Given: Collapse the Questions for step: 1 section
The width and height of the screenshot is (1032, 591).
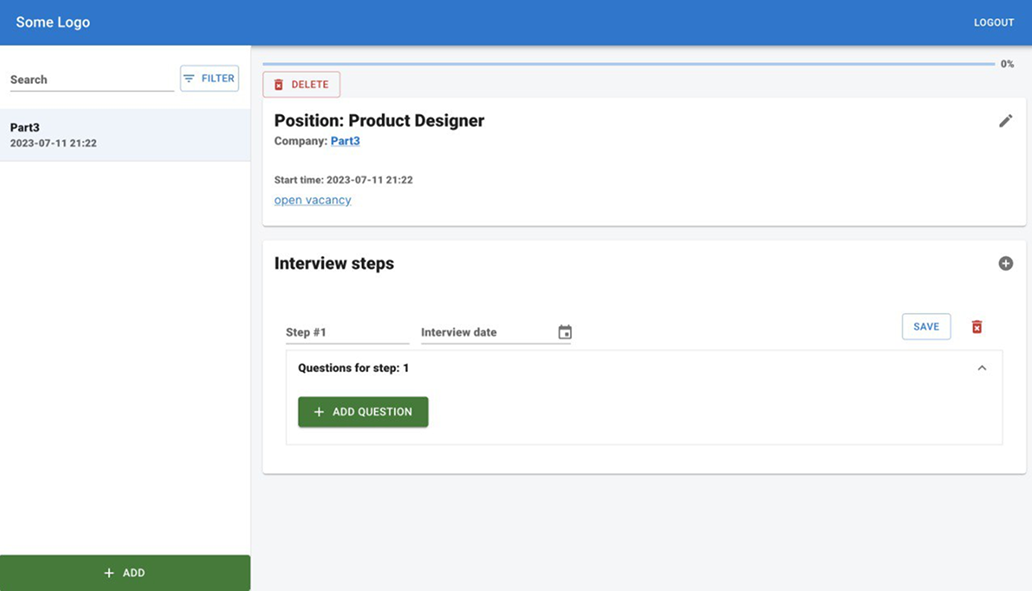Looking at the screenshot, I should tap(981, 367).
